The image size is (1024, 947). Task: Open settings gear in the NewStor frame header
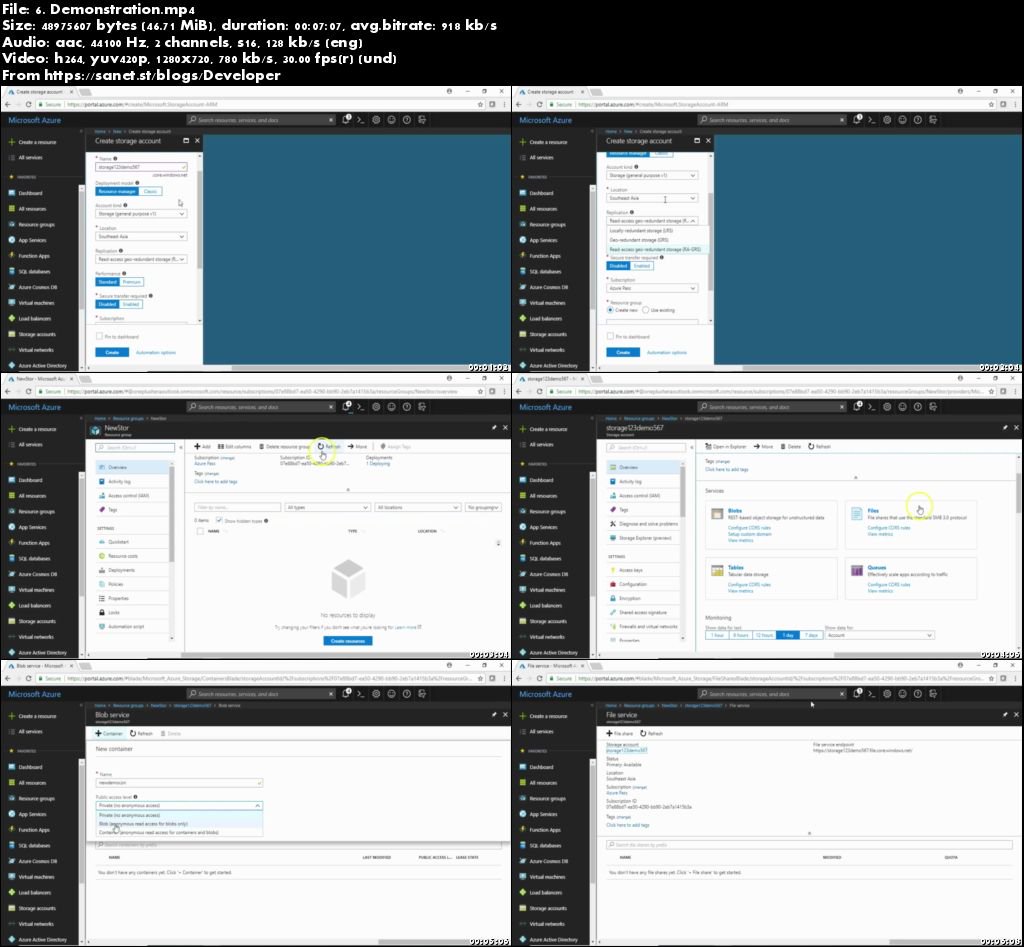coord(376,407)
